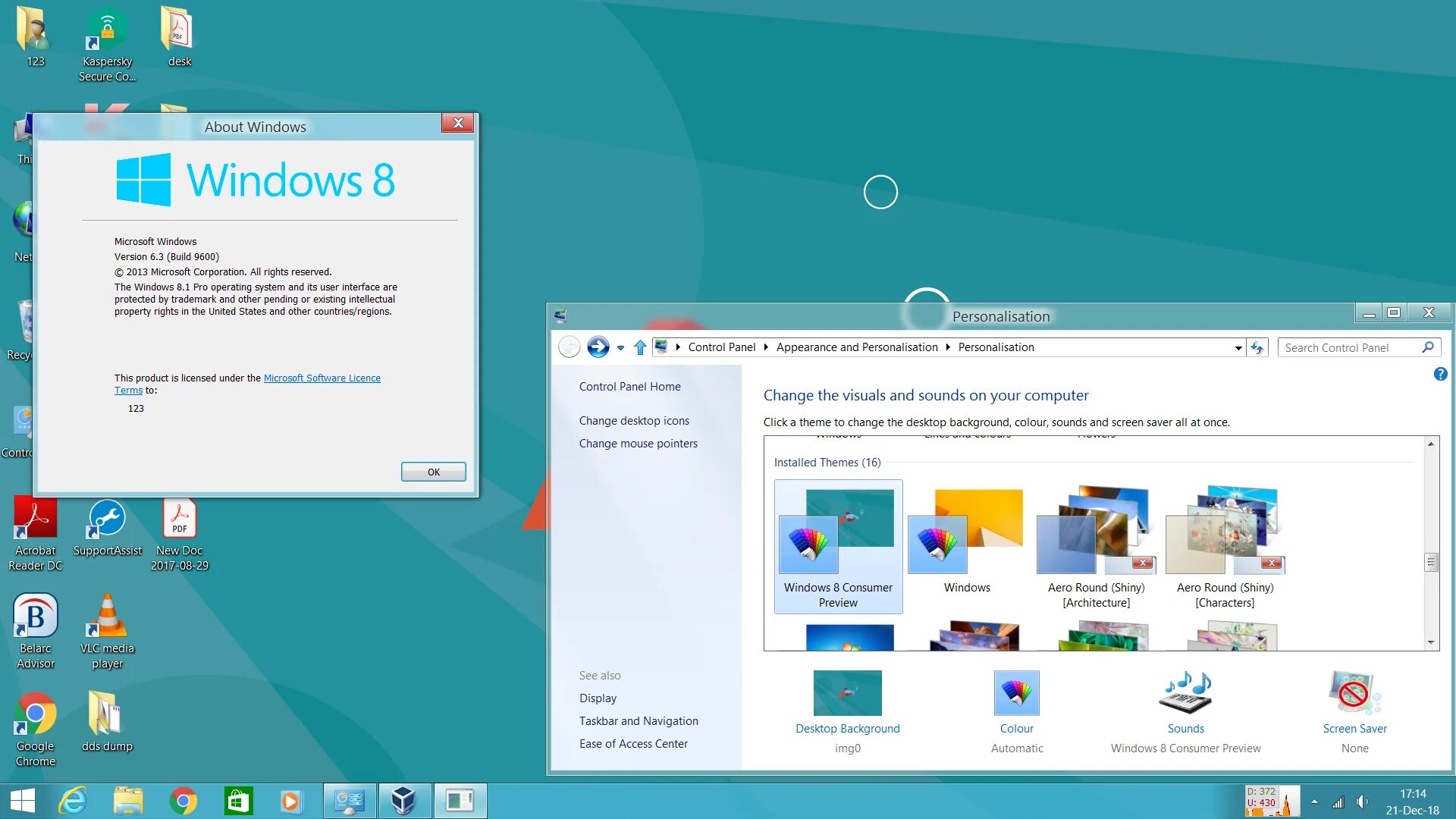
Task: Open the Sounds settings icon
Action: [x=1185, y=693]
